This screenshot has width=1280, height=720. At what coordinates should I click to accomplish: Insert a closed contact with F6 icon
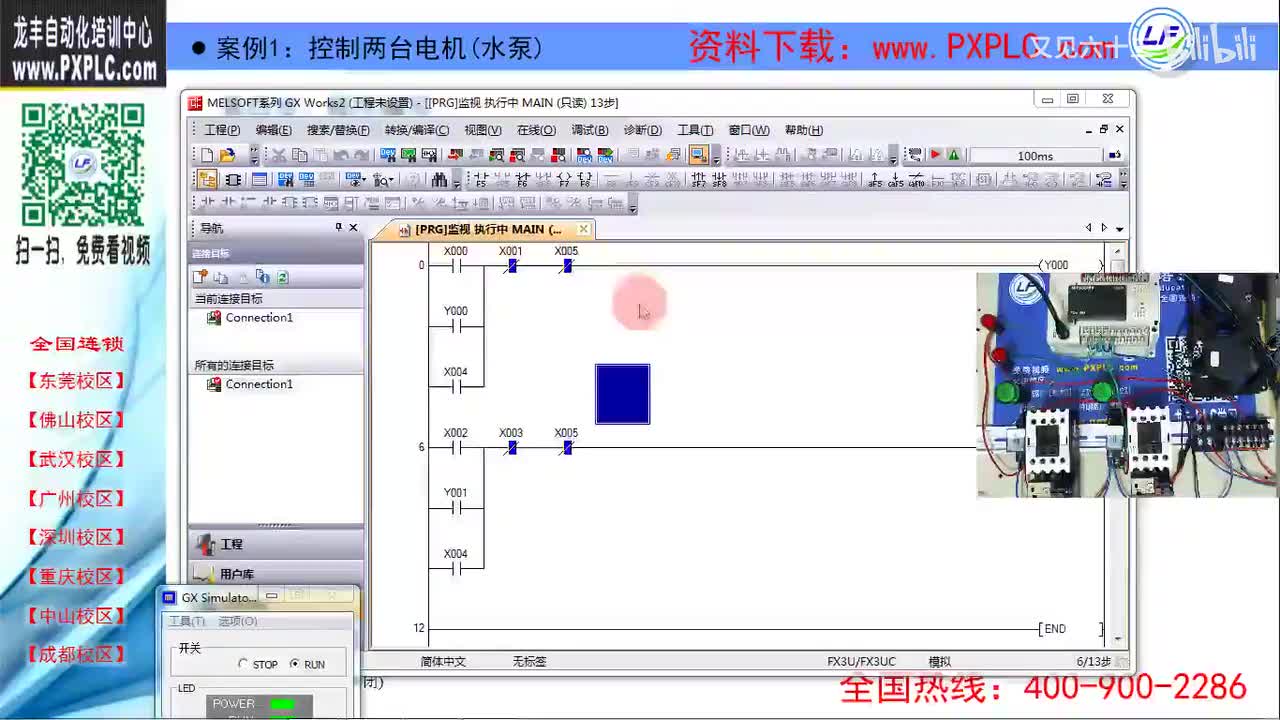(x=522, y=180)
